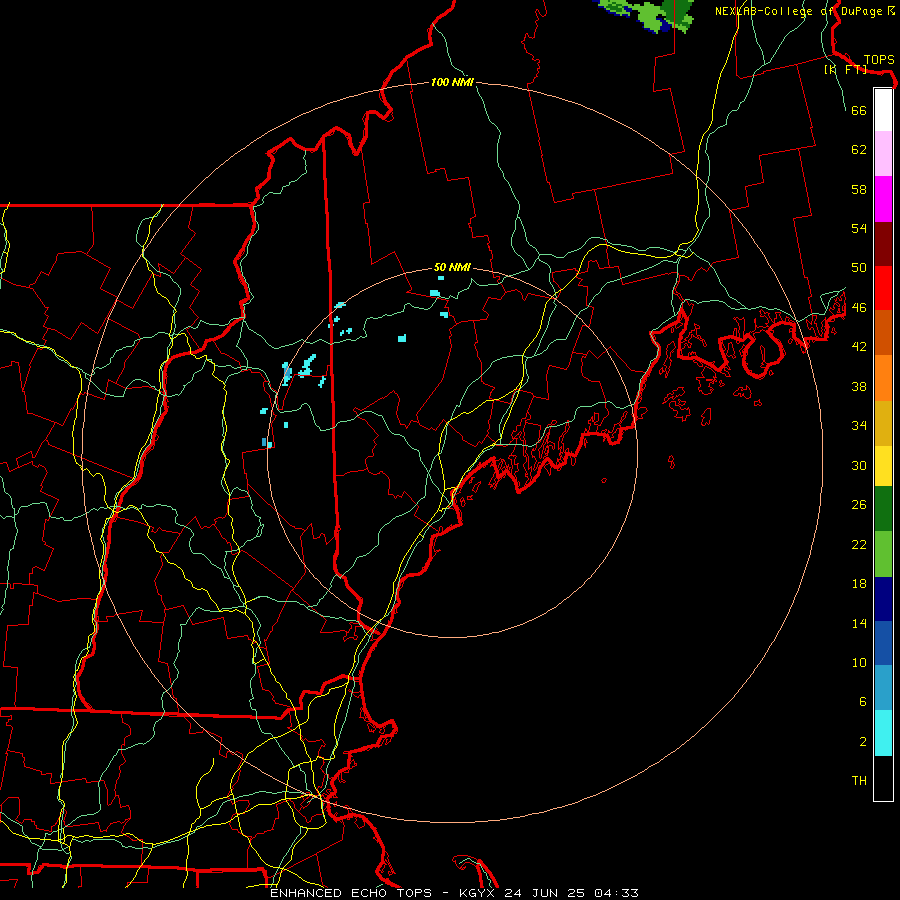Click the '26' legend value
900x900 pixels.
859,505
